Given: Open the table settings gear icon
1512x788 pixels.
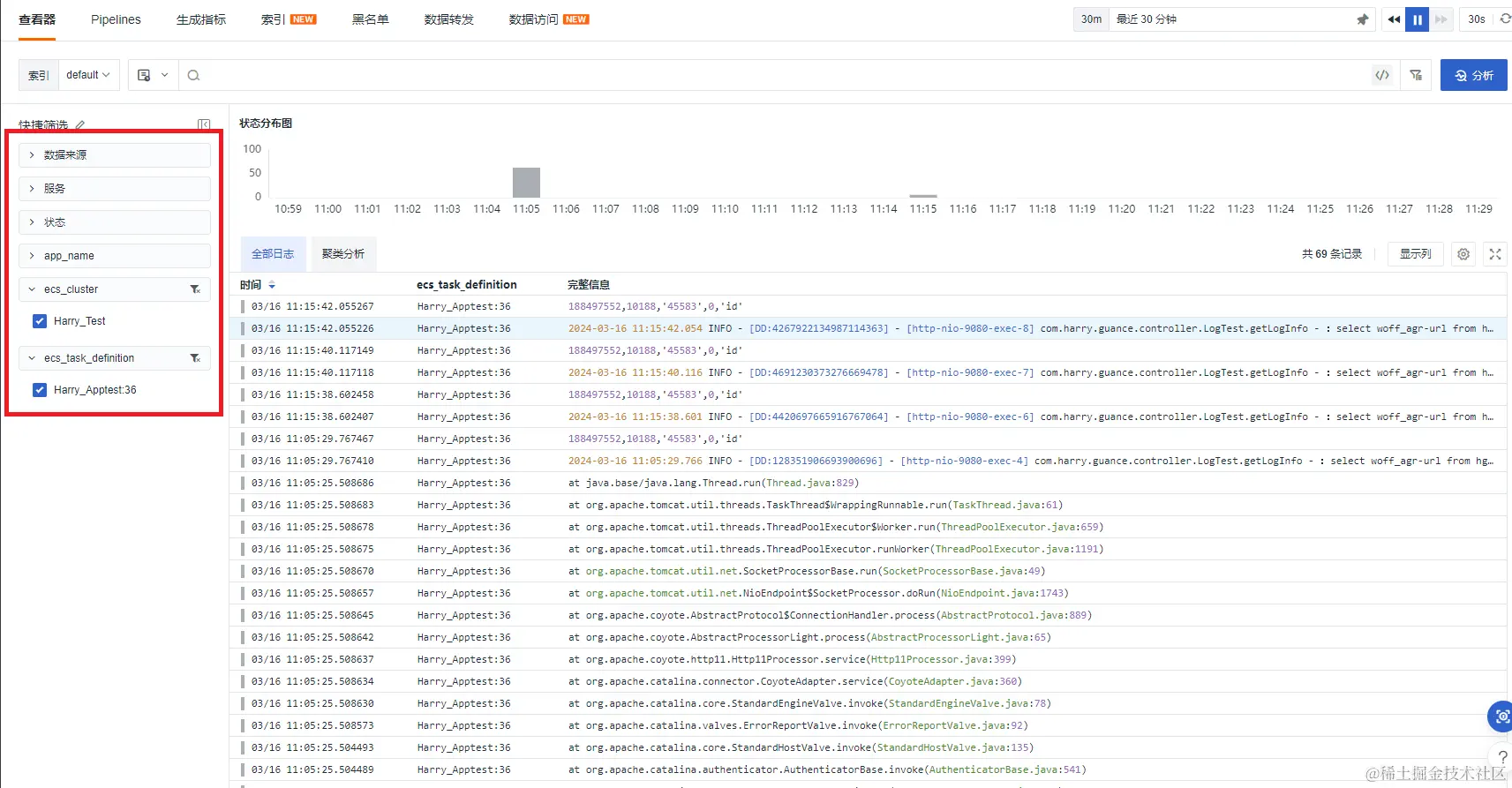Looking at the screenshot, I should coord(1463,254).
